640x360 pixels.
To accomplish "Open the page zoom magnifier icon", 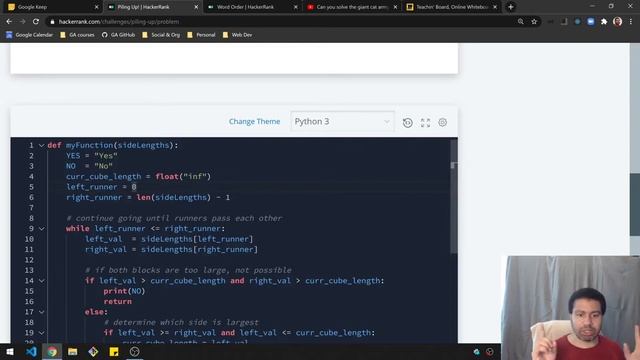I will click(x=520, y=22).
